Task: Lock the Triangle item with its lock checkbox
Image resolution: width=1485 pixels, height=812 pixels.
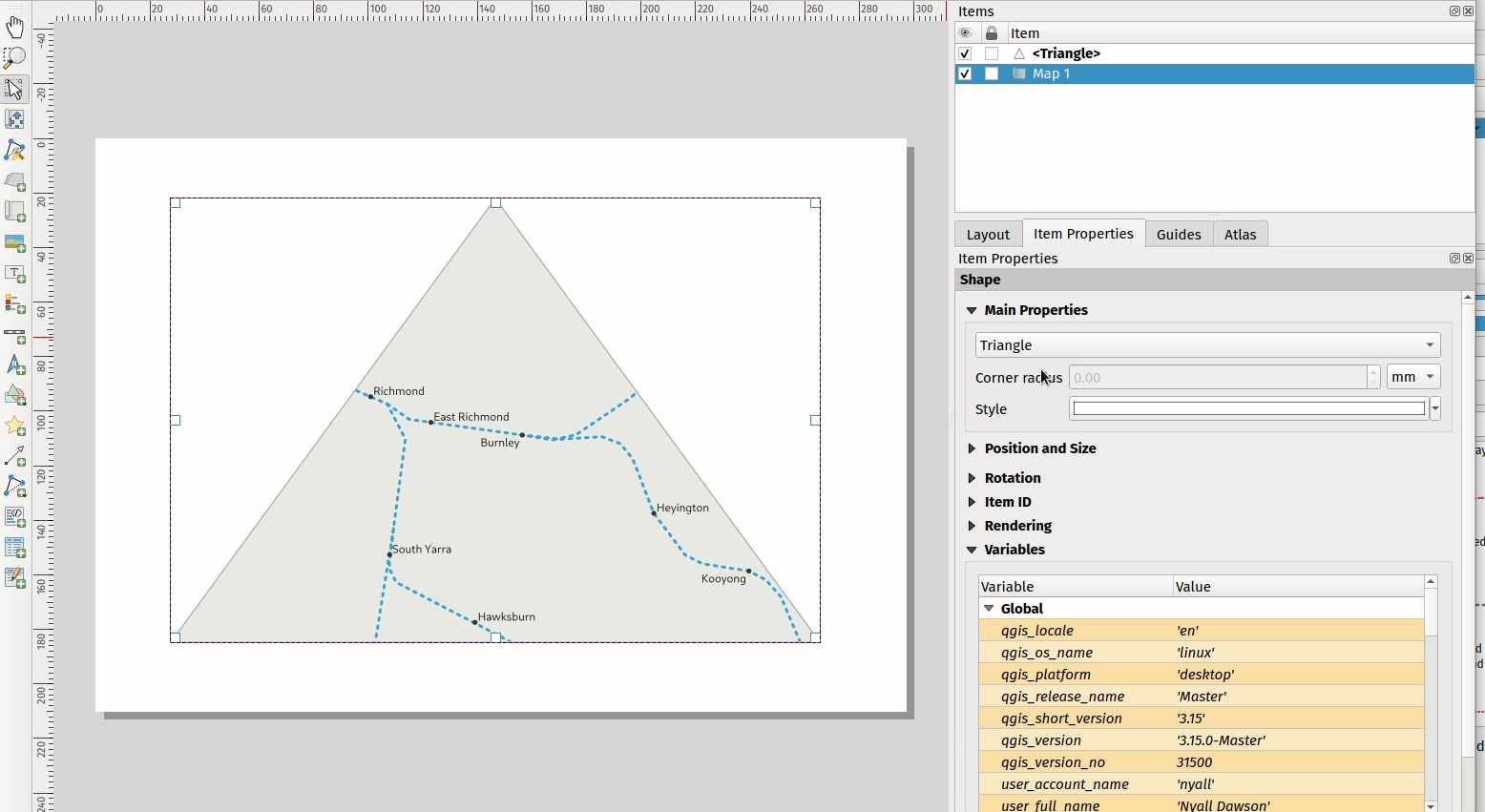Action: [x=992, y=53]
